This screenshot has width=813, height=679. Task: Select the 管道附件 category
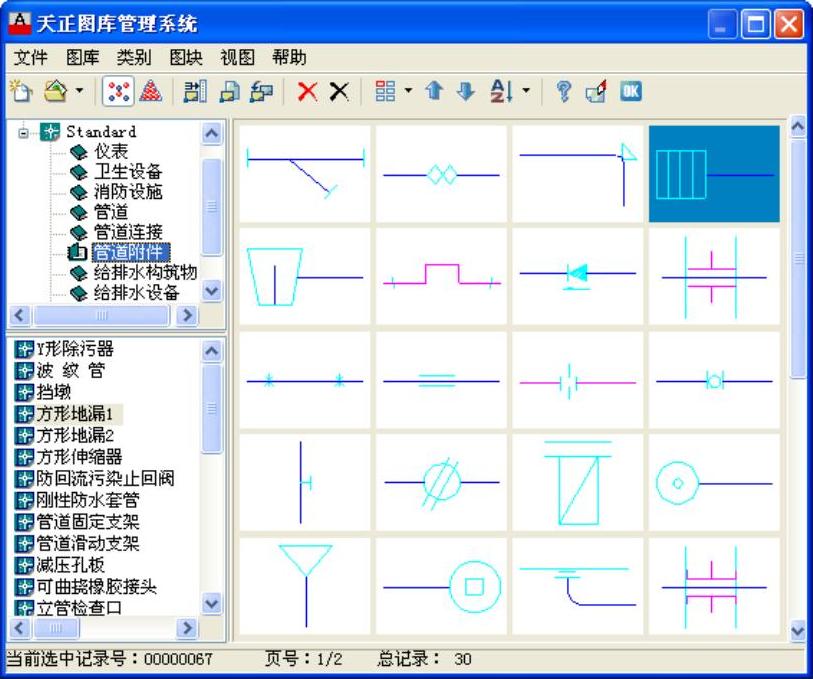[131, 252]
